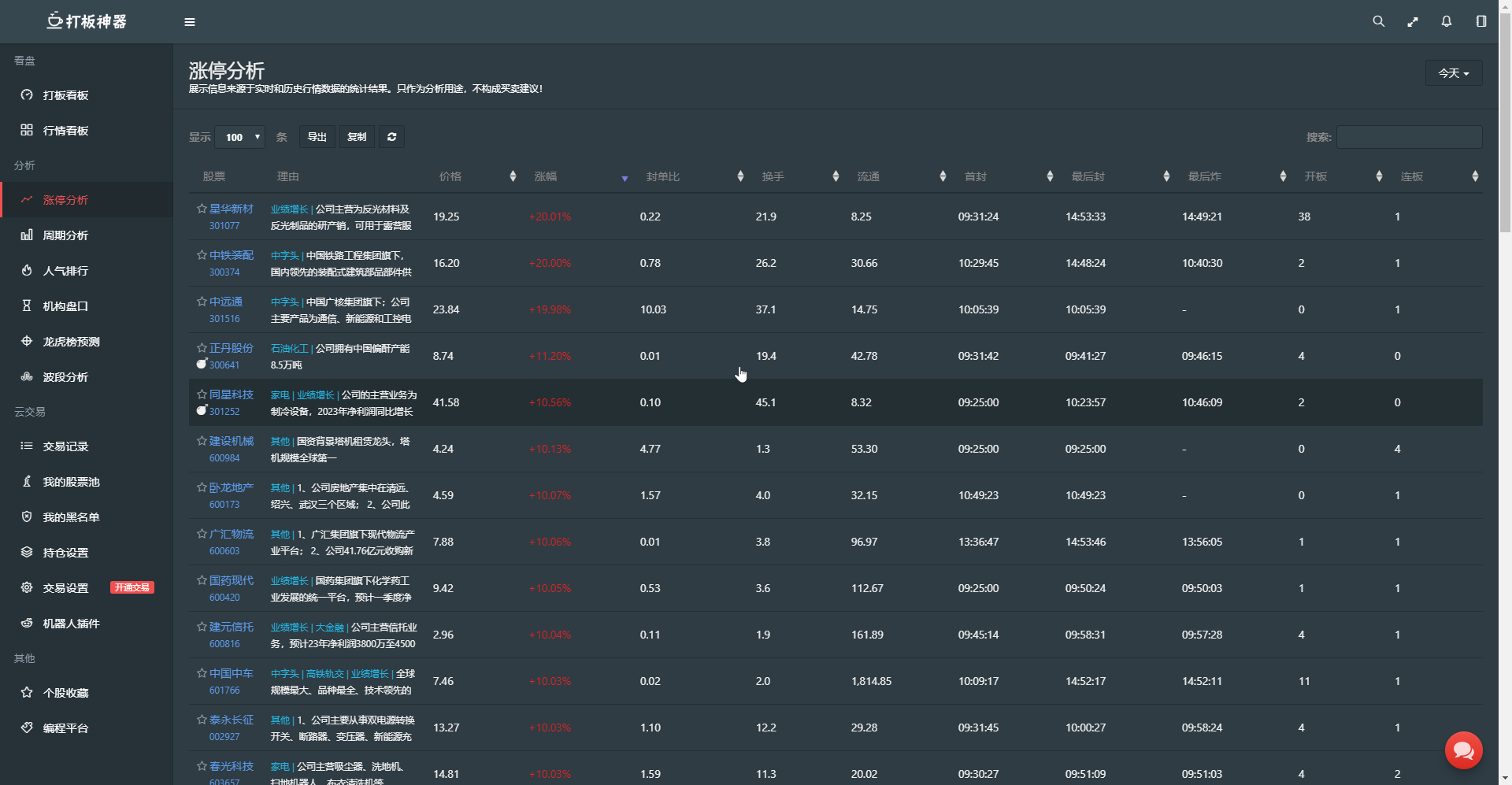Click the badge icon next to code 300641
The image size is (1512, 785).
point(202,364)
